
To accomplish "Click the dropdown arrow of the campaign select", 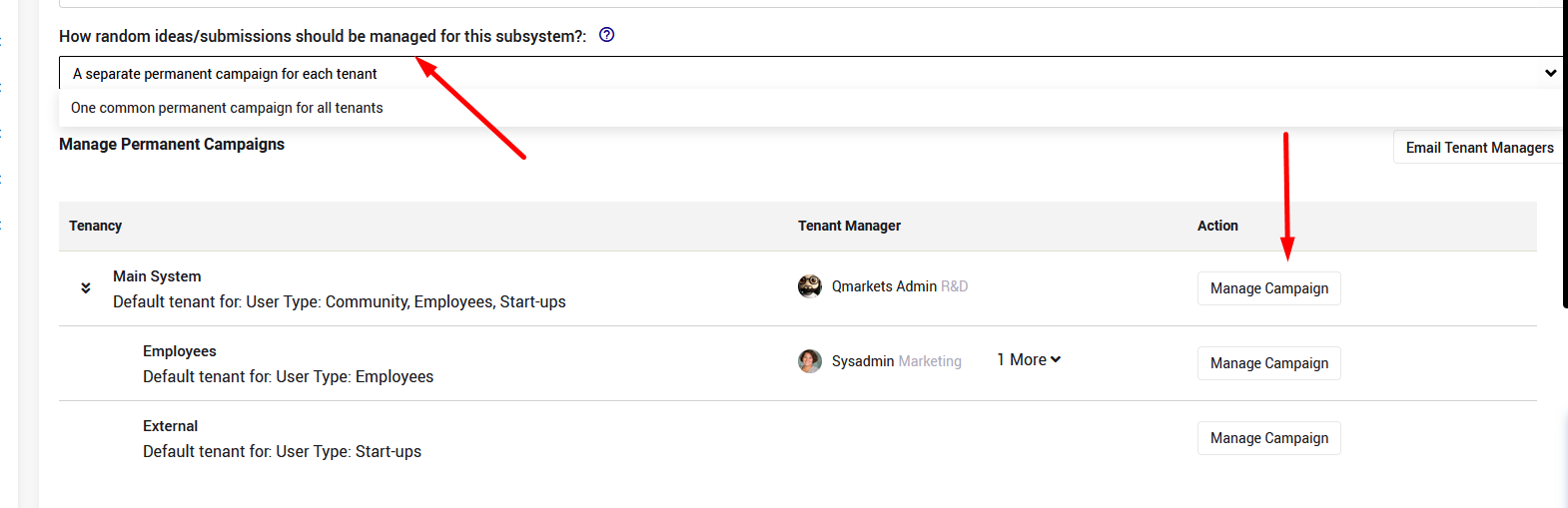I will [1550, 73].
